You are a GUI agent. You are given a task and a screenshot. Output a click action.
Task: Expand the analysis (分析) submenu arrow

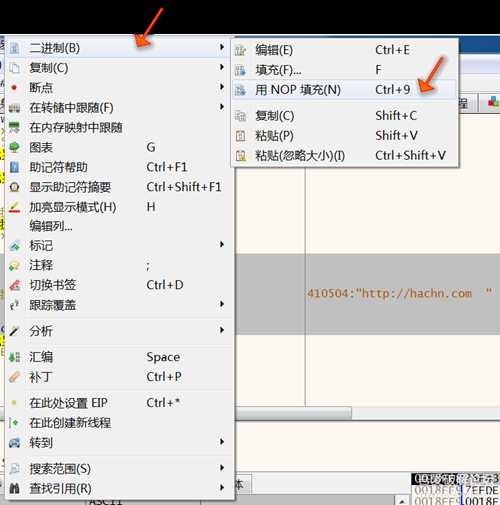point(222,330)
